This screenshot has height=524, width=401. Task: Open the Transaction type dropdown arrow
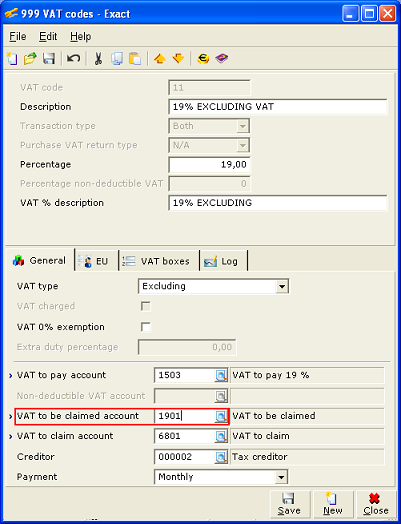click(x=243, y=126)
